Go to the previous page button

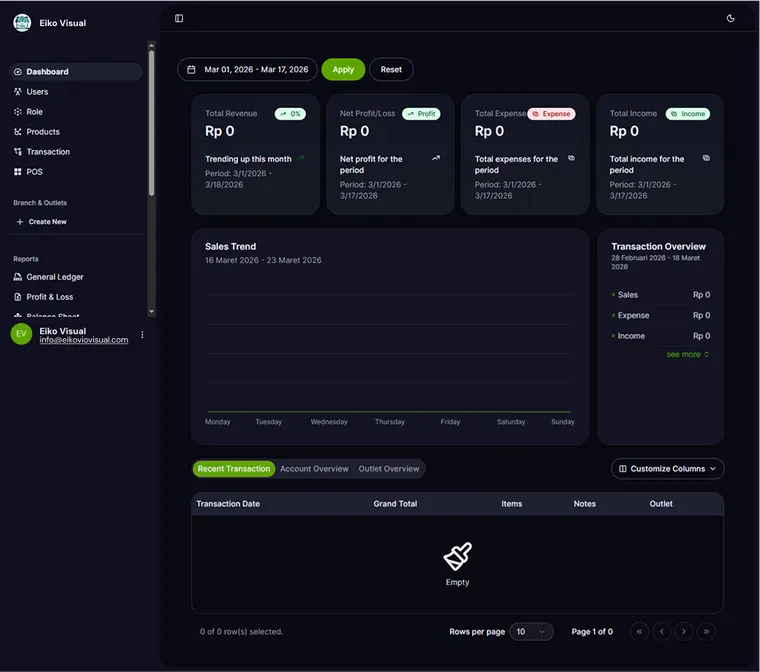click(662, 632)
